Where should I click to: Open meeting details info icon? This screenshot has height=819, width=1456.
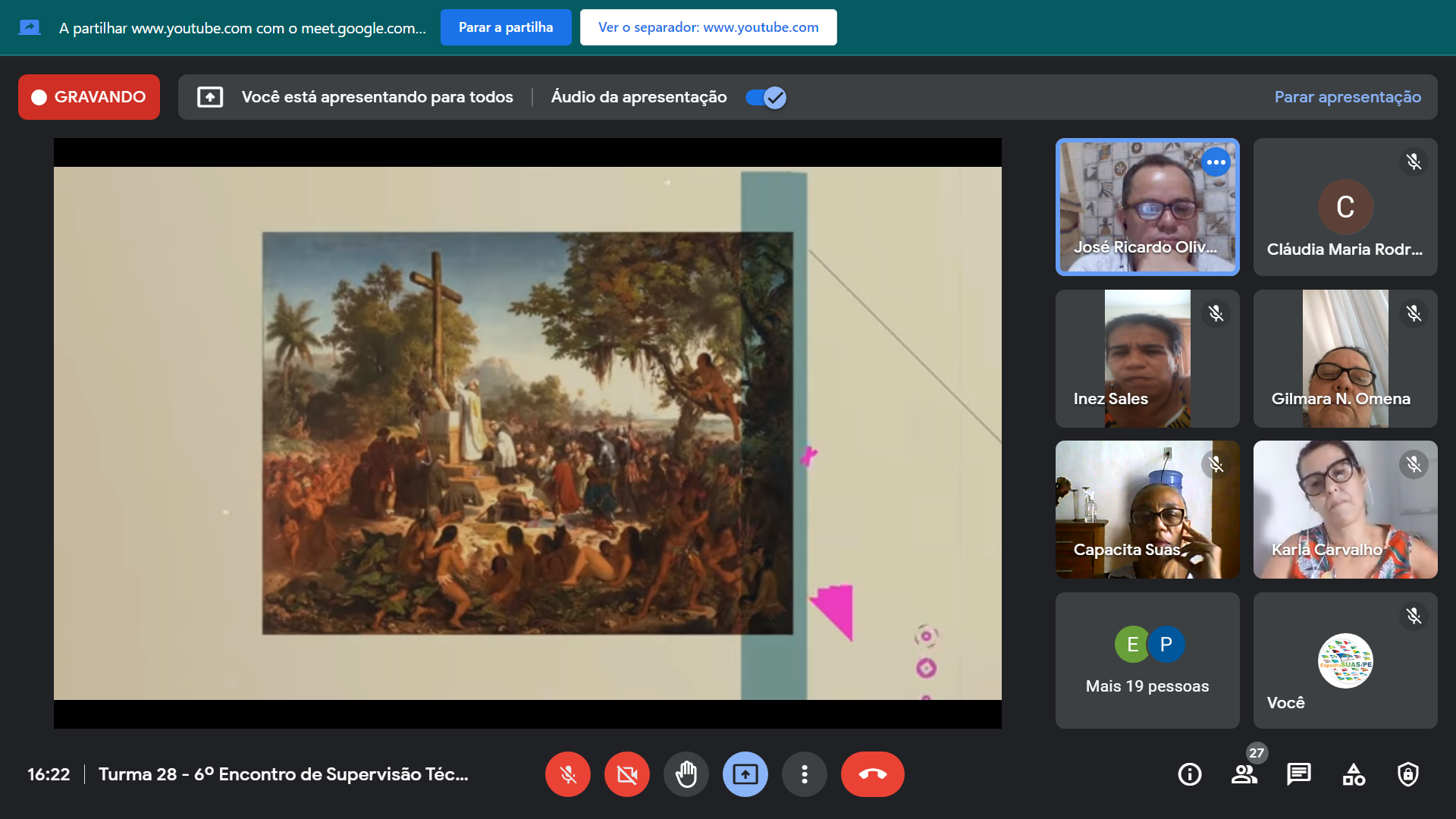click(x=1189, y=774)
